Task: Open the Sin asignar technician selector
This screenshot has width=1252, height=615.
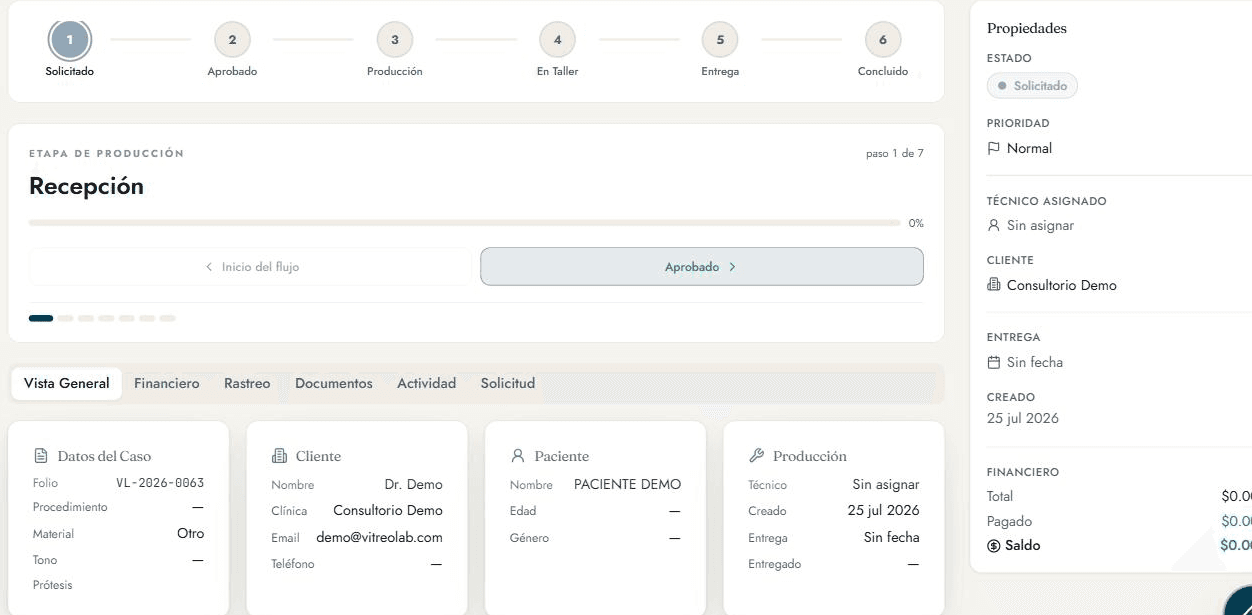Action: [1031, 226]
